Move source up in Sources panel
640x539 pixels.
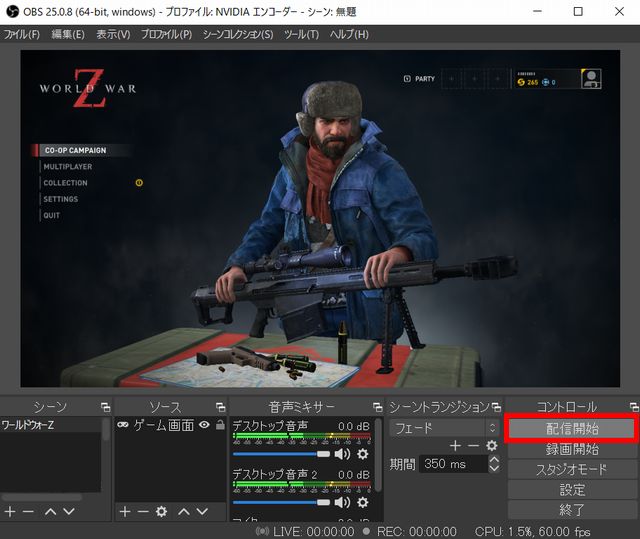[184, 511]
